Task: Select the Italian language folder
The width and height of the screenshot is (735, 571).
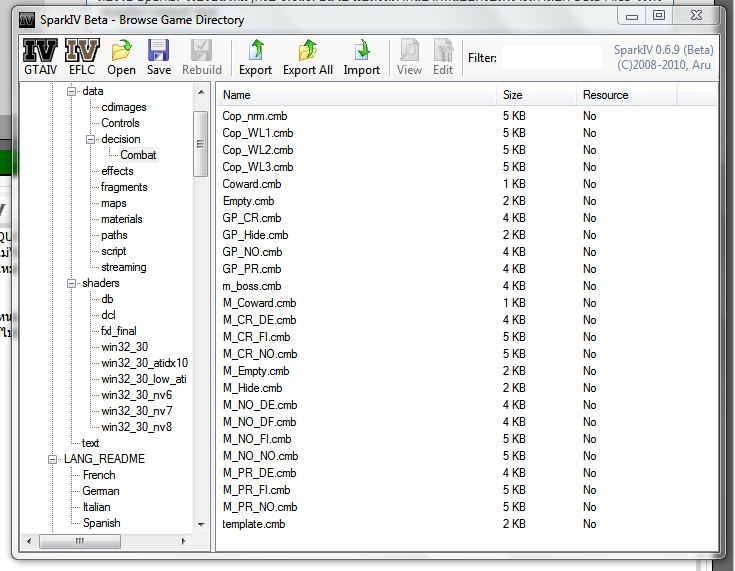Action: 97,507
